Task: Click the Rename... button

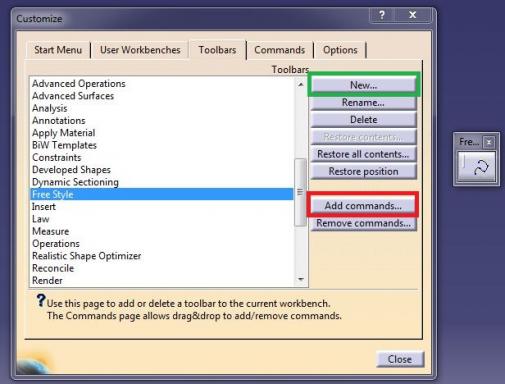Action: 363,102
